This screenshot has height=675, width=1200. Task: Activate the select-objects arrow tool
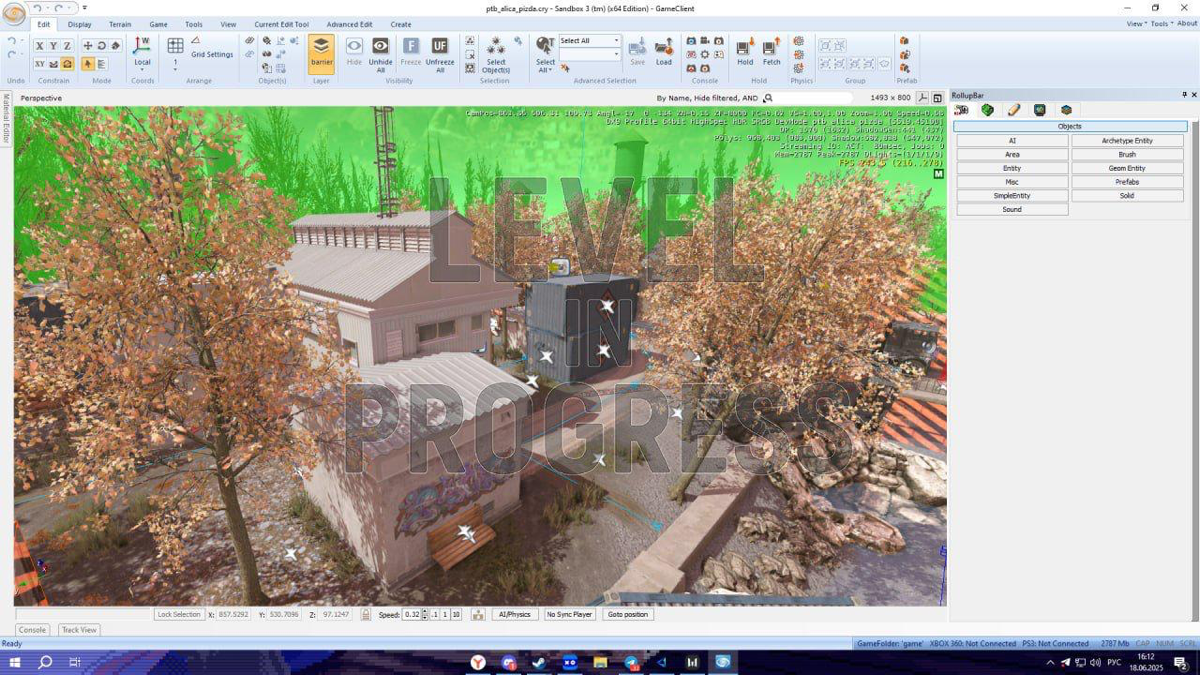click(x=88, y=64)
